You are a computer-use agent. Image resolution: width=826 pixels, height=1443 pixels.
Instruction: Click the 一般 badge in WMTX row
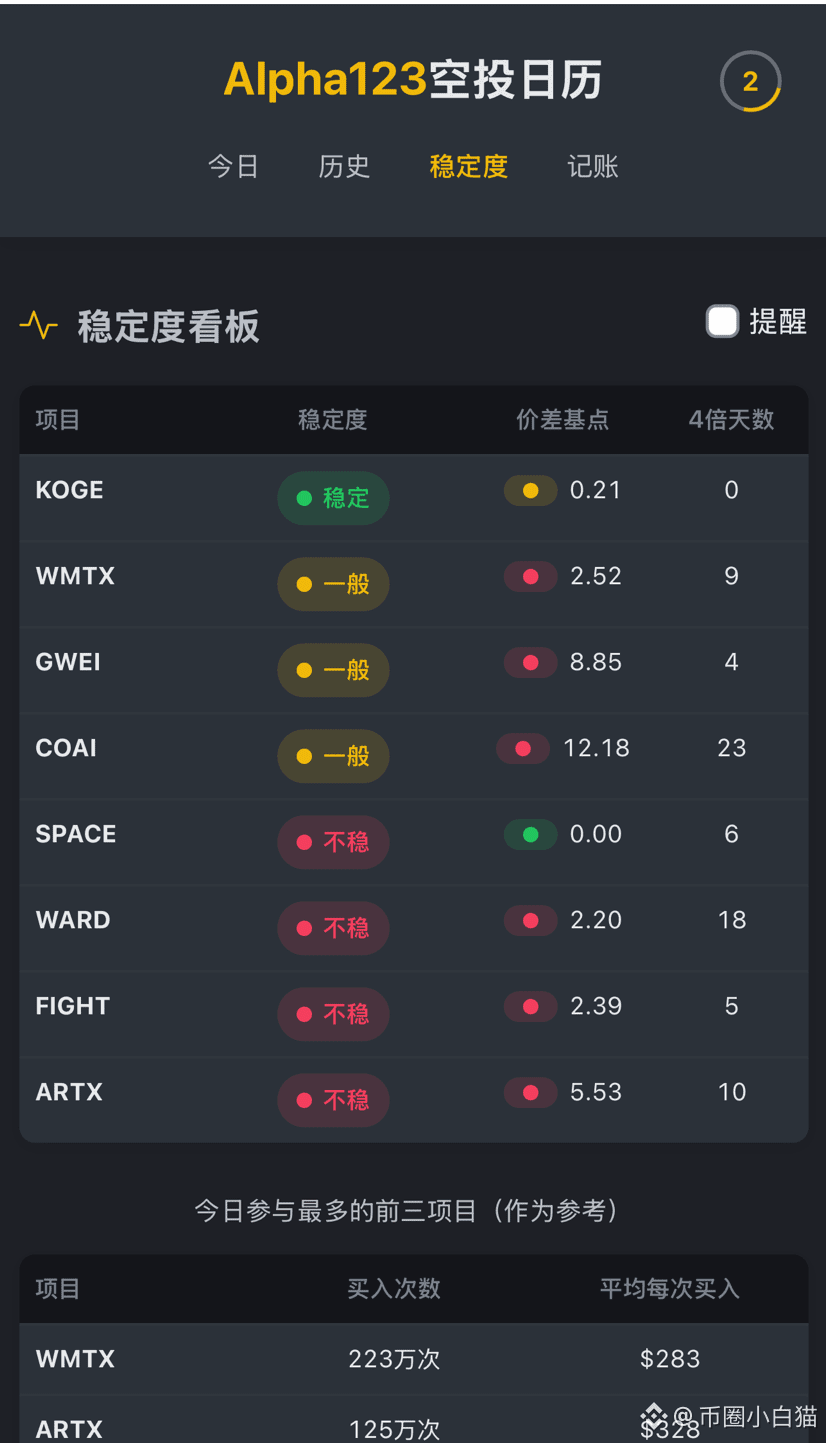coord(333,584)
